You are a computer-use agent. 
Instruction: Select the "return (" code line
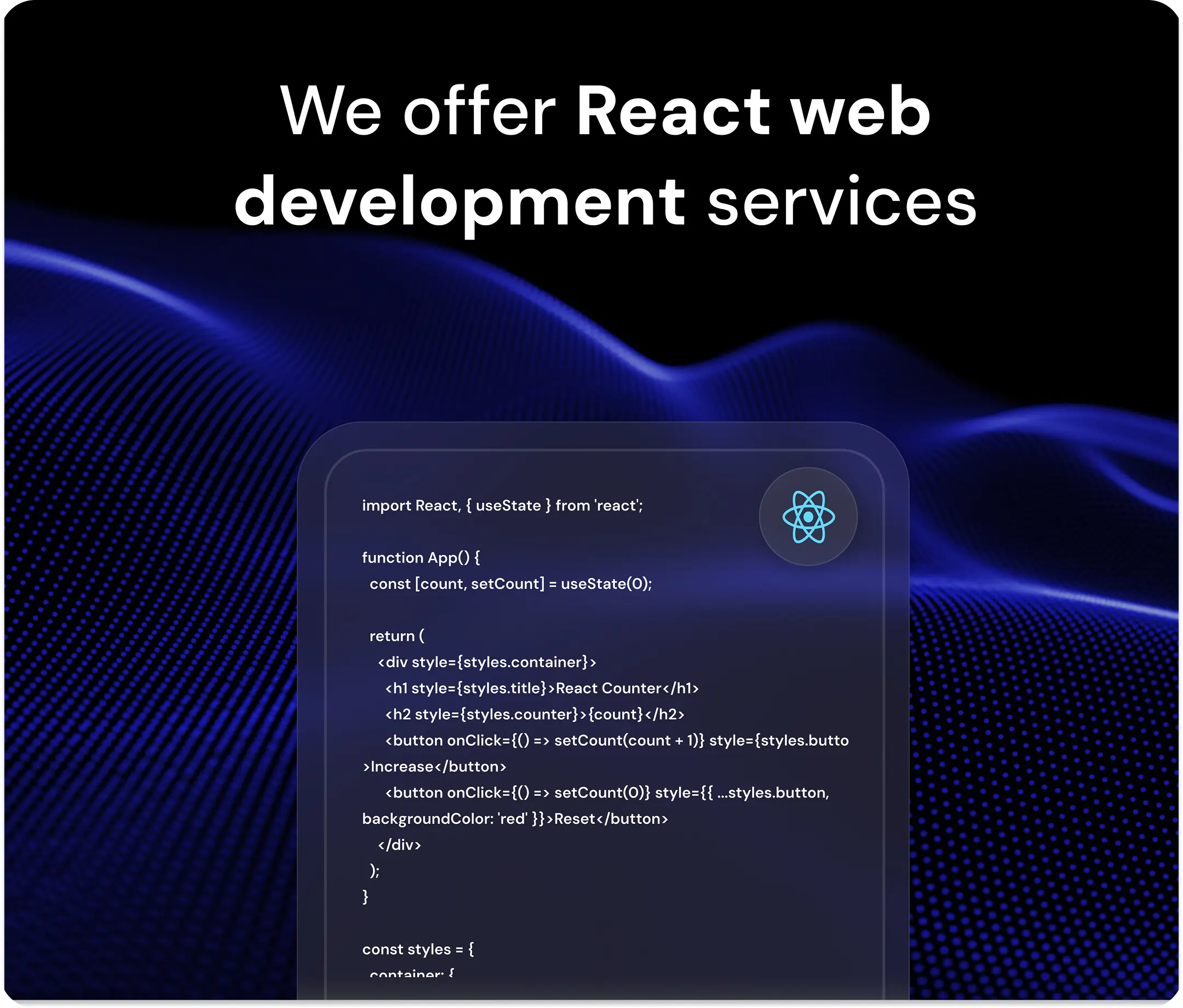pyautogui.click(x=397, y=635)
